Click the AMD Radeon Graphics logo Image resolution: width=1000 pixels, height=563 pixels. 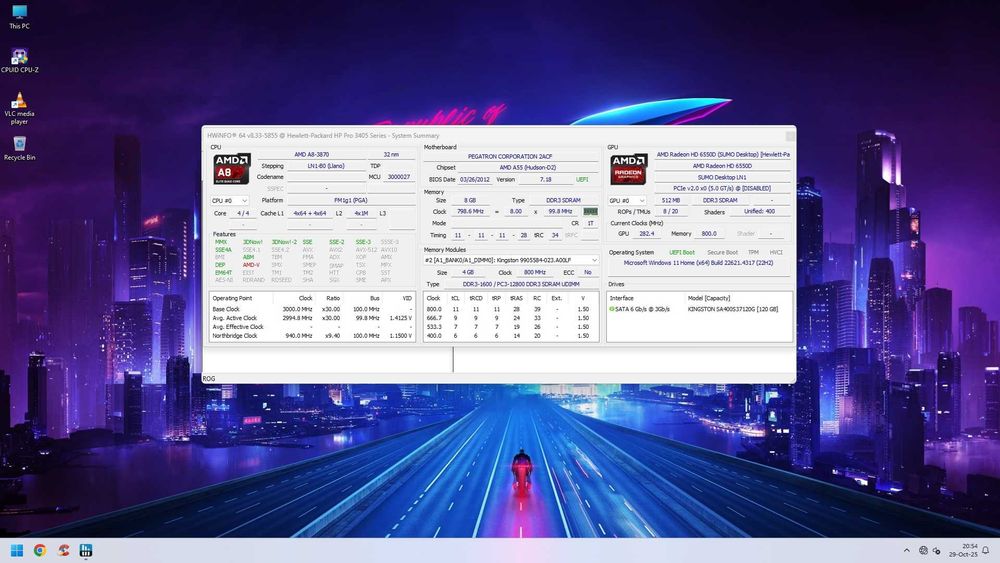[x=629, y=168]
